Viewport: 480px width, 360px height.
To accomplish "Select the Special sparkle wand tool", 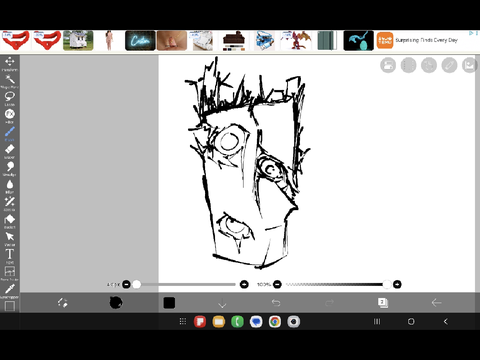I will [x=10, y=203].
